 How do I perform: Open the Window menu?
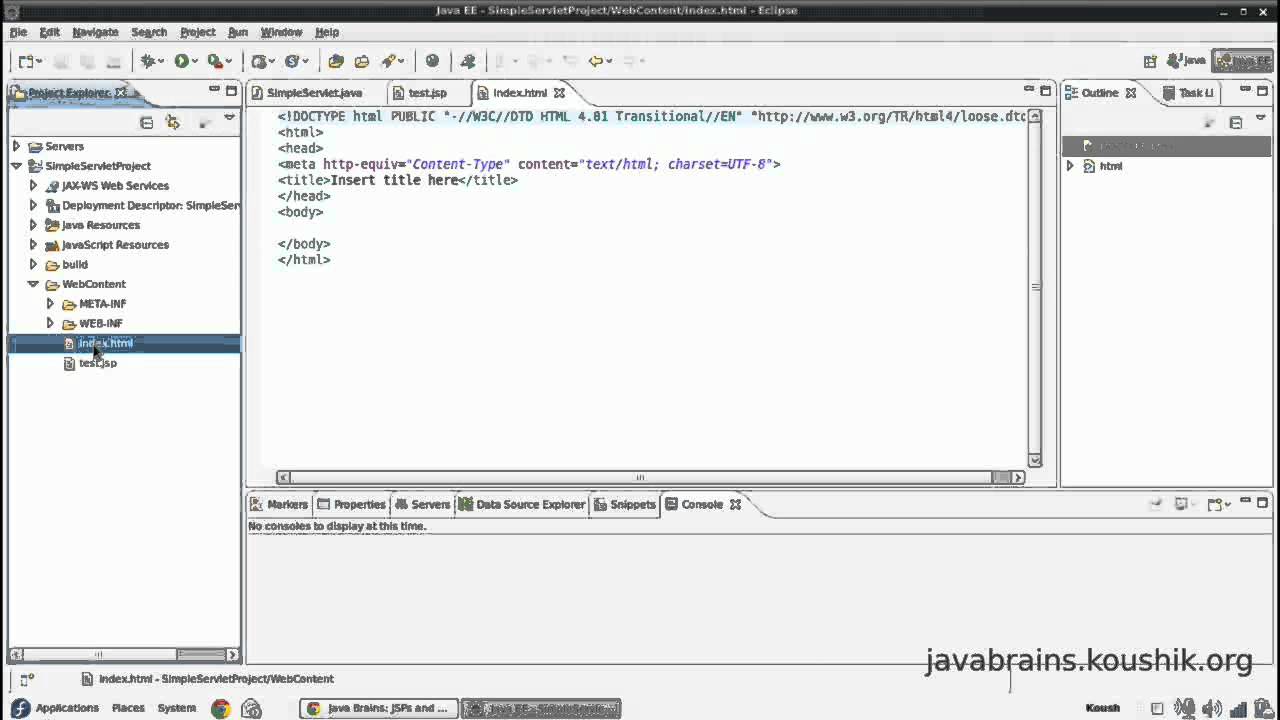tap(282, 32)
